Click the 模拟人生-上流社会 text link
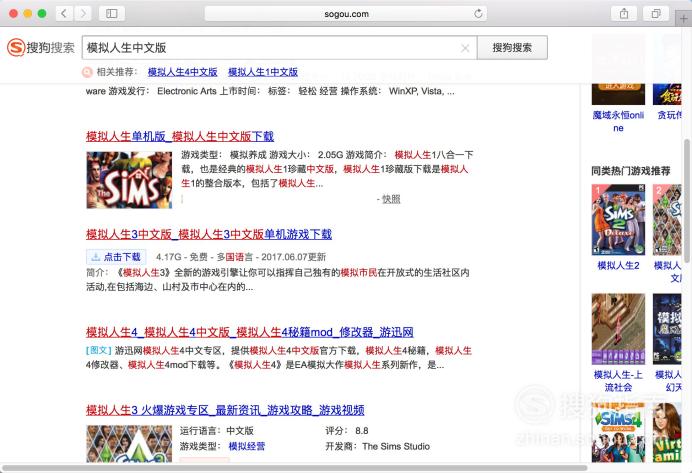692x473 pixels. coord(618,381)
